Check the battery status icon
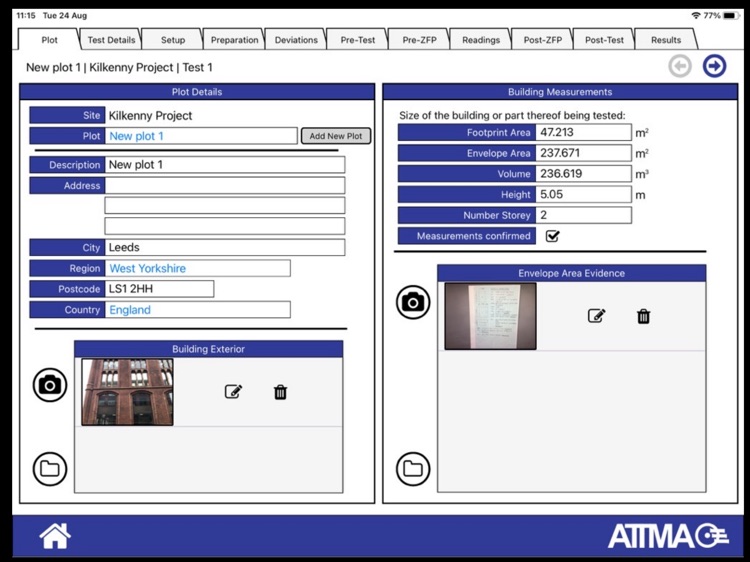Image resolution: width=750 pixels, height=562 pixels. coord(731,16)
